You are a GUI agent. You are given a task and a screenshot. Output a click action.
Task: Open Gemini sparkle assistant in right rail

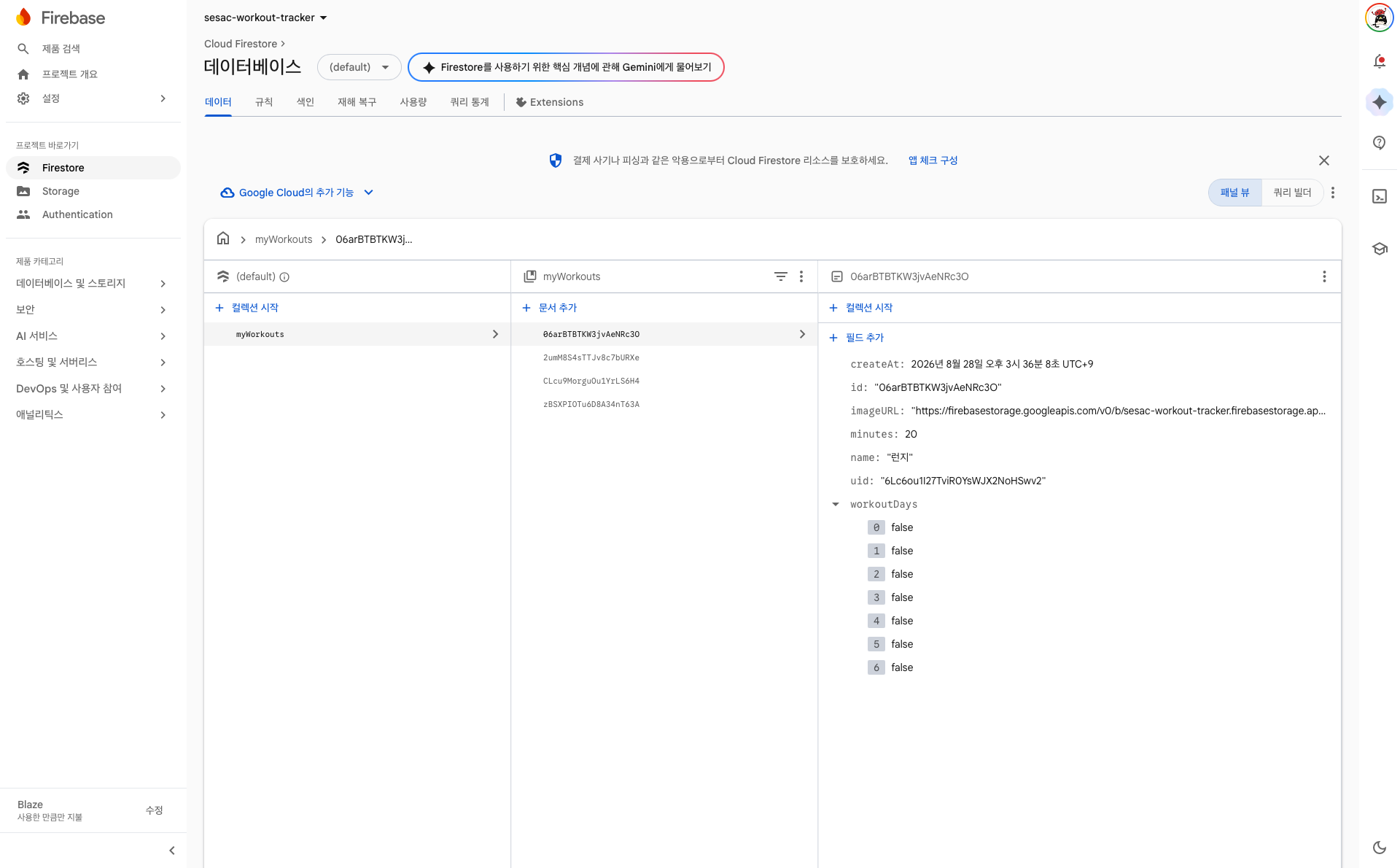tap(1379, 102)
